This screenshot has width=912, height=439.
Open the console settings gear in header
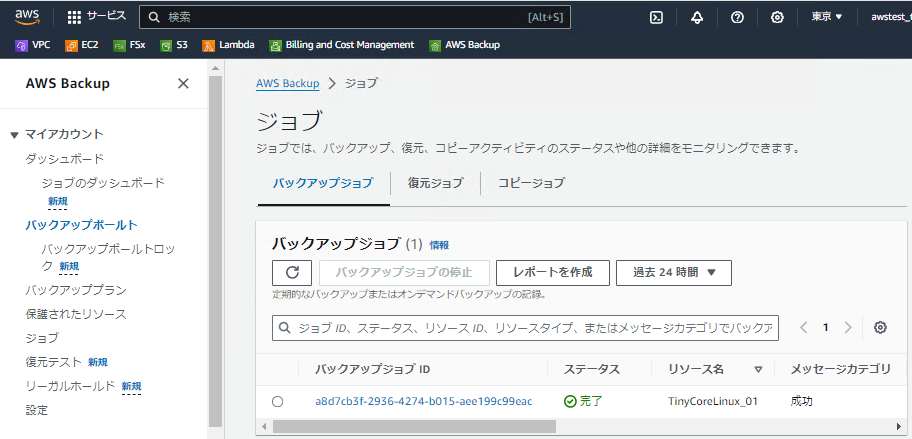(x=777, y=17)
